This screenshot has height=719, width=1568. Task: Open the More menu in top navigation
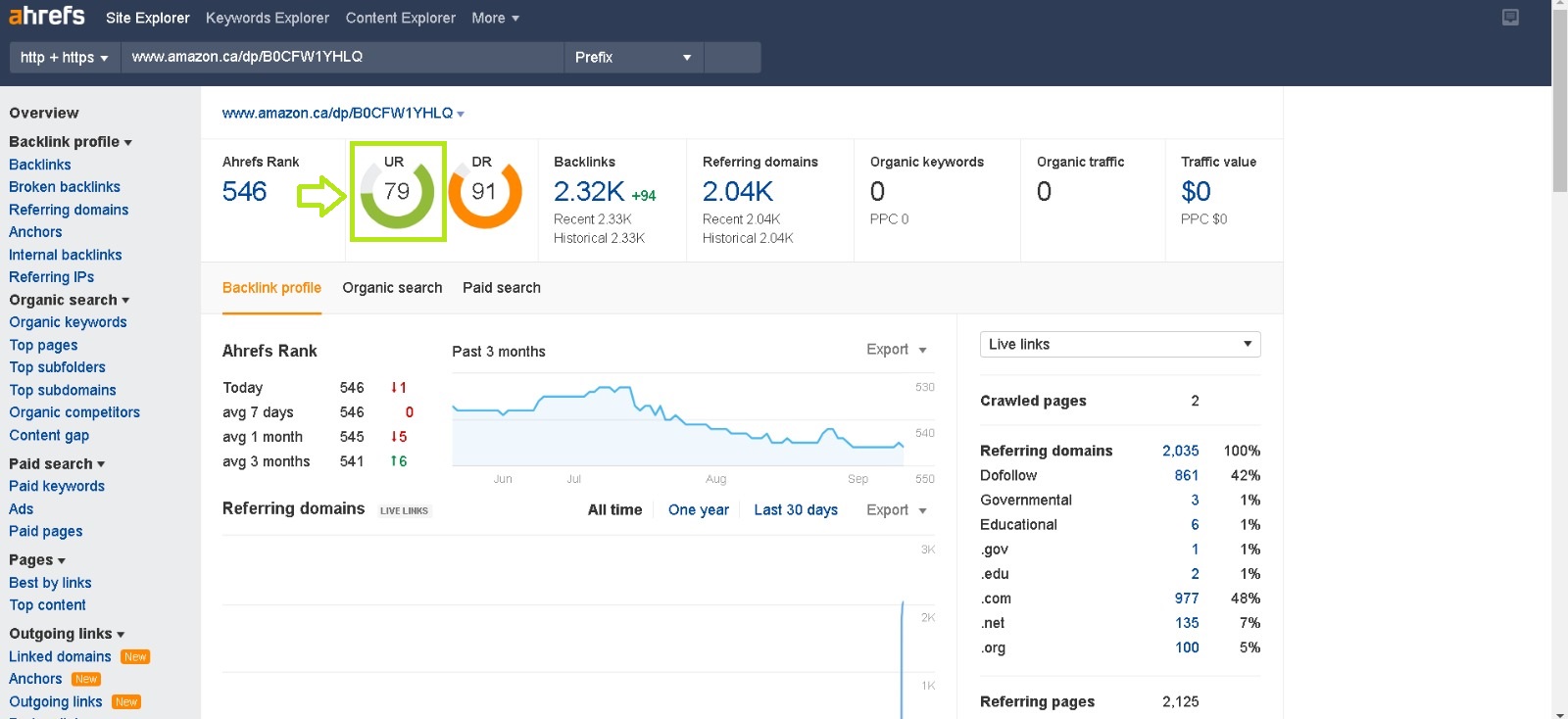click(x=495, y=18)
